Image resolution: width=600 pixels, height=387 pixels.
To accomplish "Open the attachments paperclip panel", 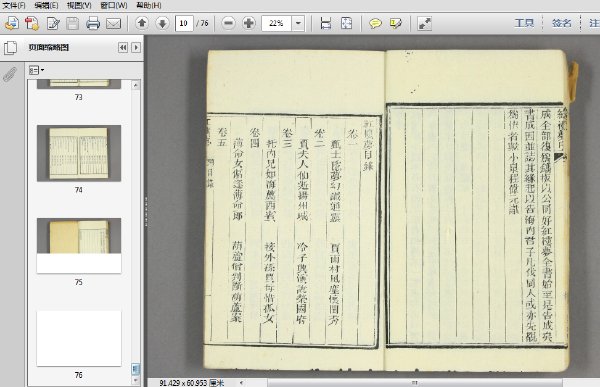I will point(10,75).
